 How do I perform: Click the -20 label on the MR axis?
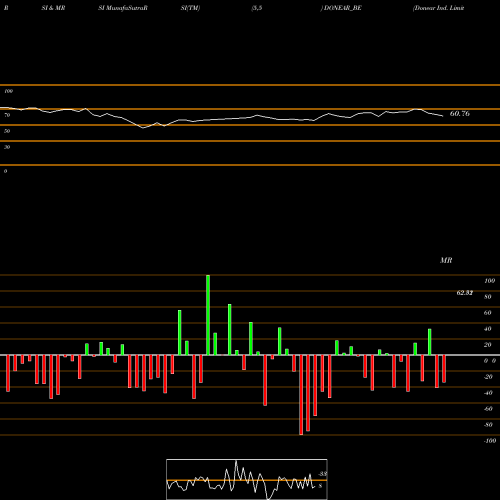pos(488,377)
